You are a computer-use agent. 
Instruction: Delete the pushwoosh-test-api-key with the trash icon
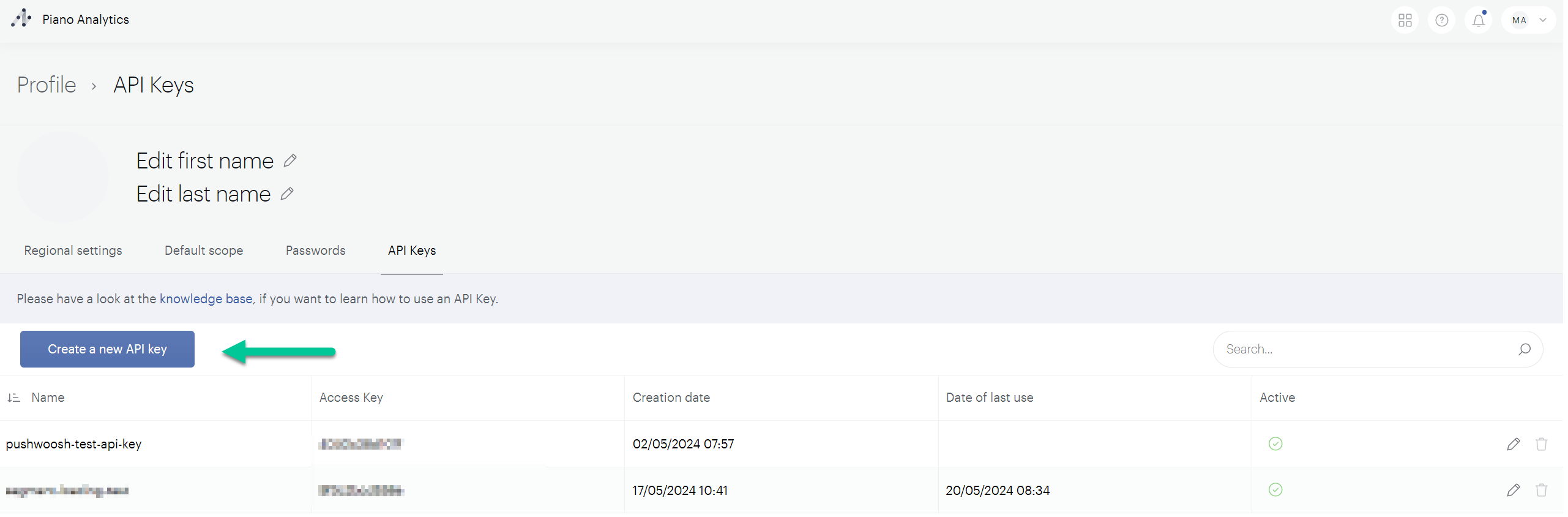point(1542,443)
